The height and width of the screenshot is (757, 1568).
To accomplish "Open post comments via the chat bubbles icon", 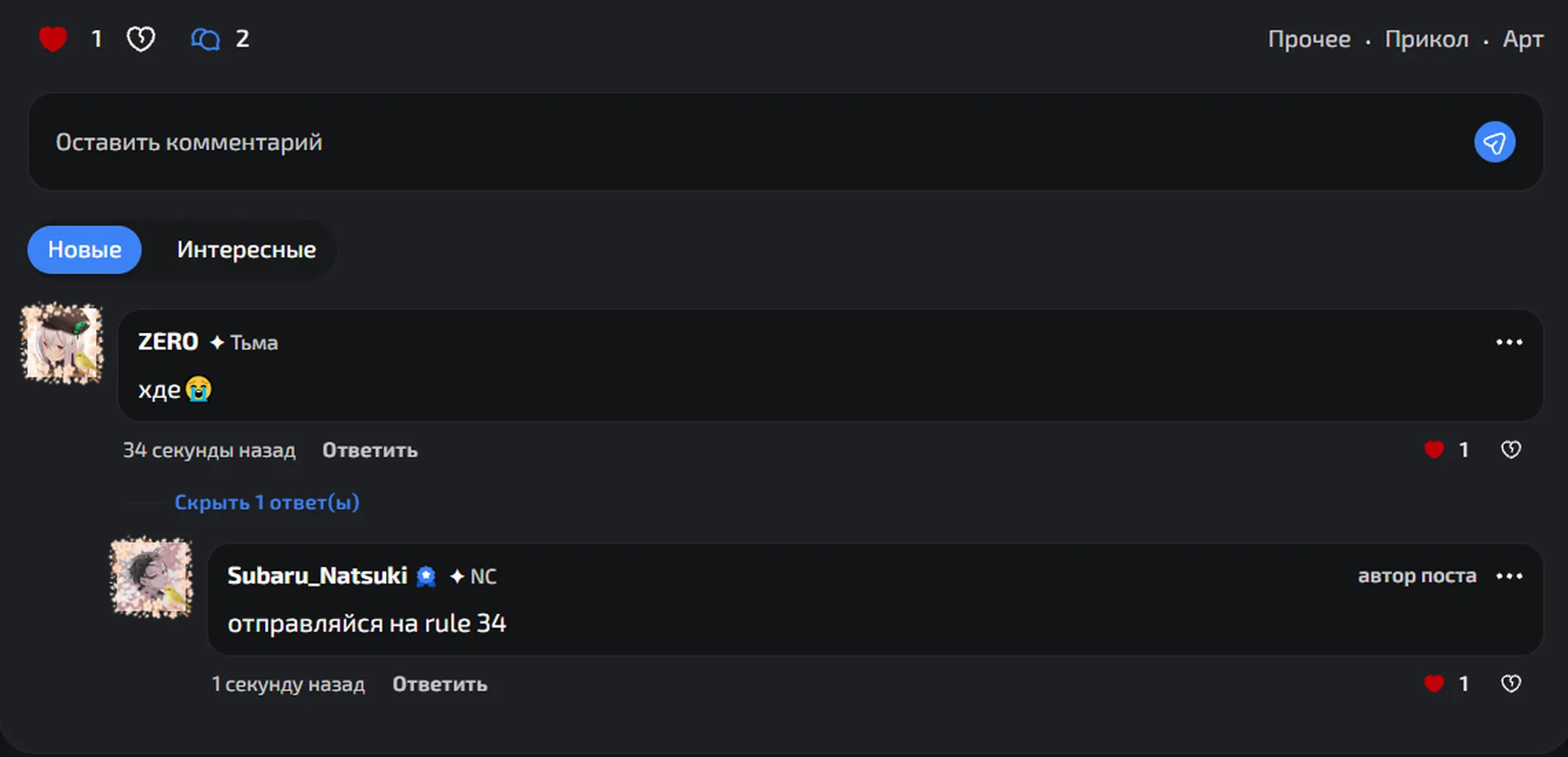I will click(205, 39).
